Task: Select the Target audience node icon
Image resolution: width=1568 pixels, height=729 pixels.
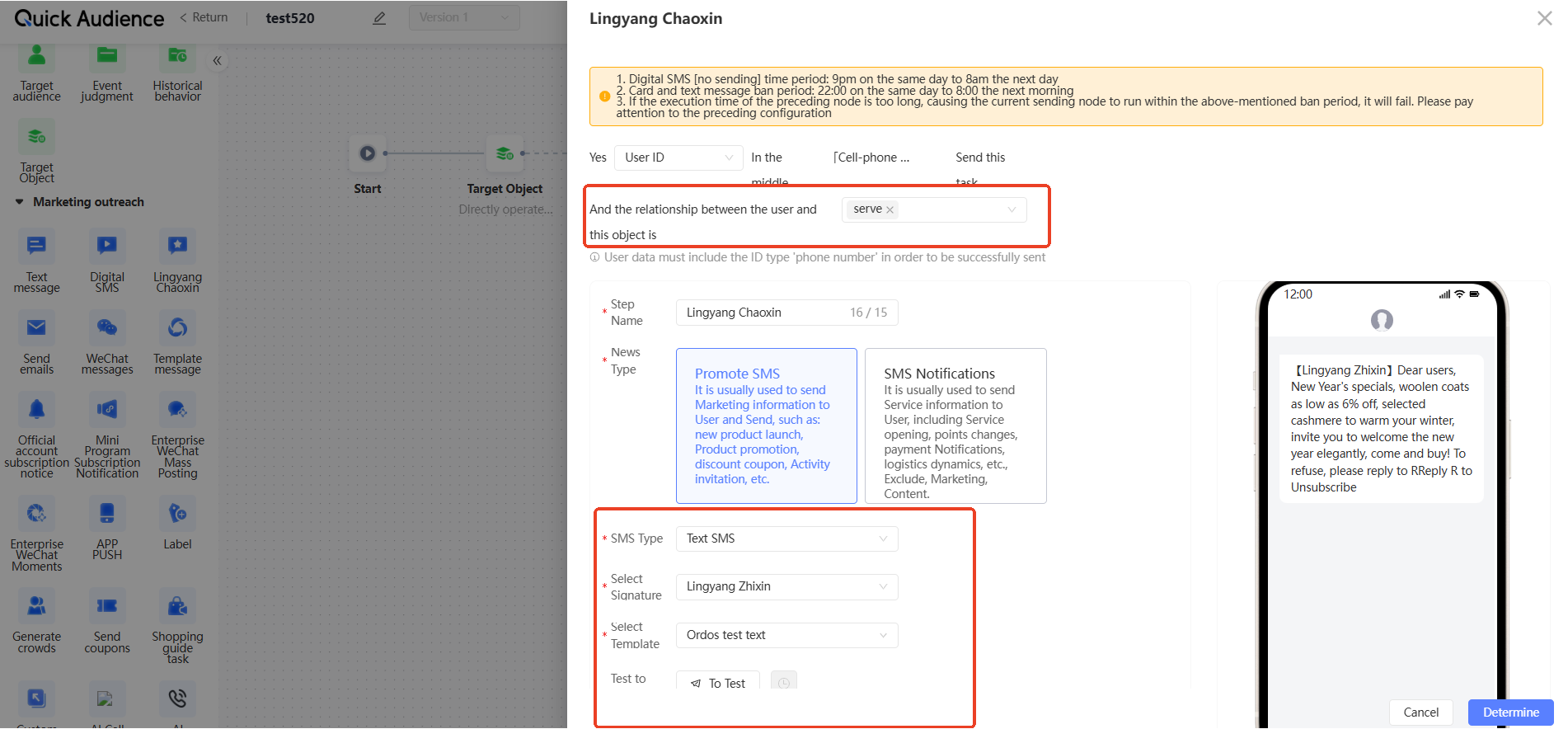Action: (x=36, y=56)
